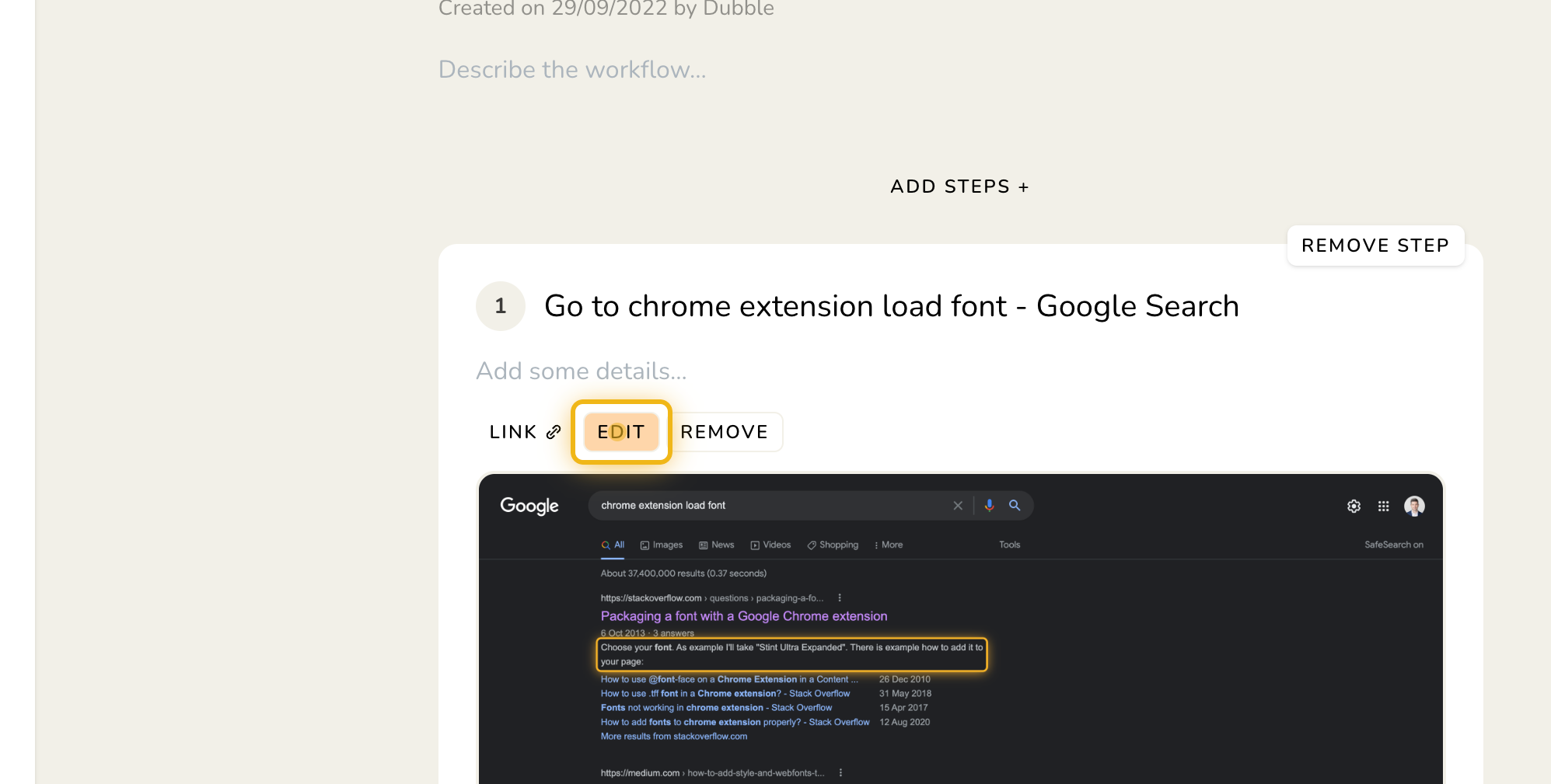Click the LINK button with chain icon
This screenshot has width=1551, height=784.
pyautogui.click(x=525, y=432)
